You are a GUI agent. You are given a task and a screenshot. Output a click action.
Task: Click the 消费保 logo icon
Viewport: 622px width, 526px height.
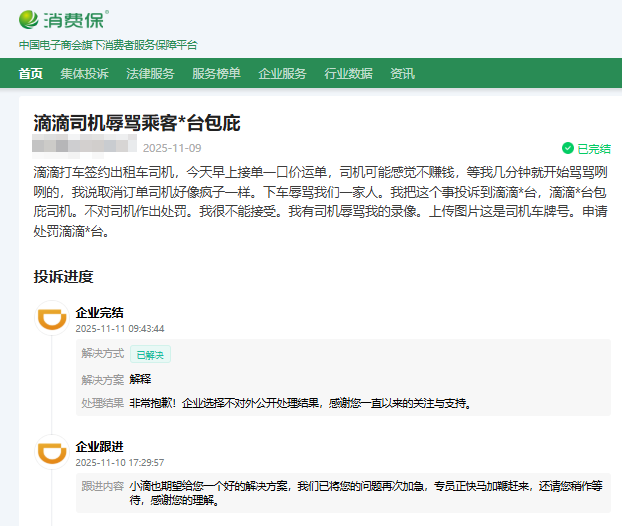point(31,19)
